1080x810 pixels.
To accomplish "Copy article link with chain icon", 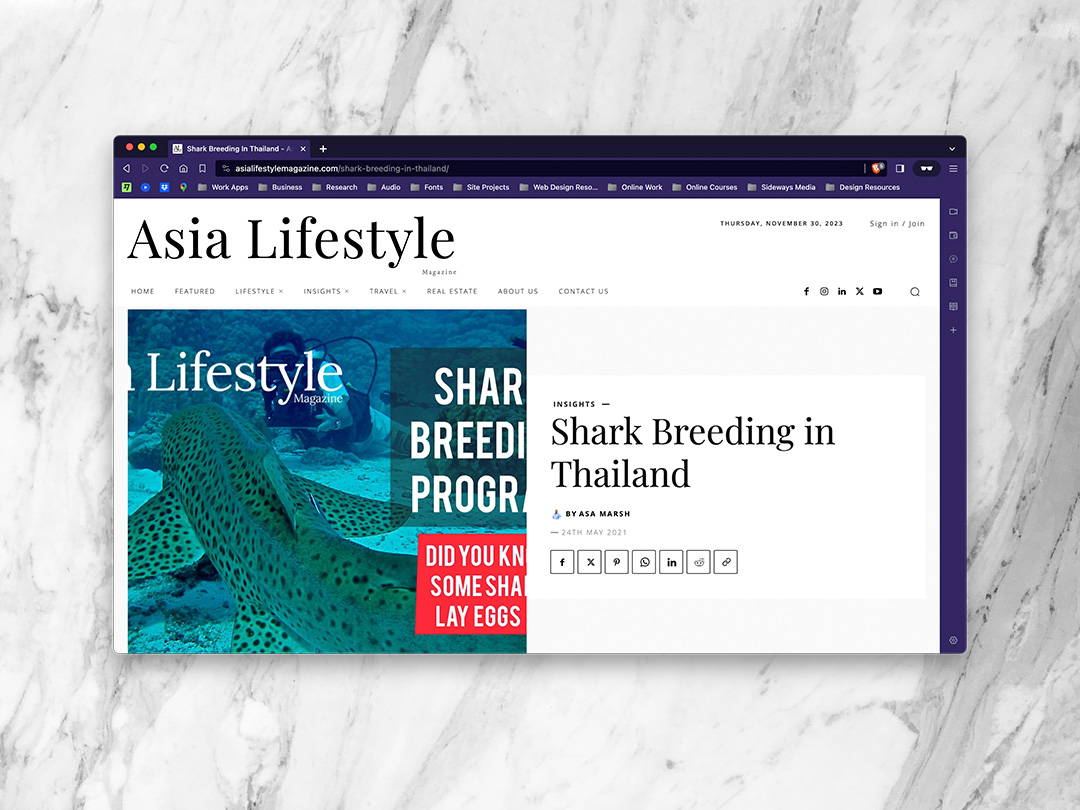I will tap(726, 562).
